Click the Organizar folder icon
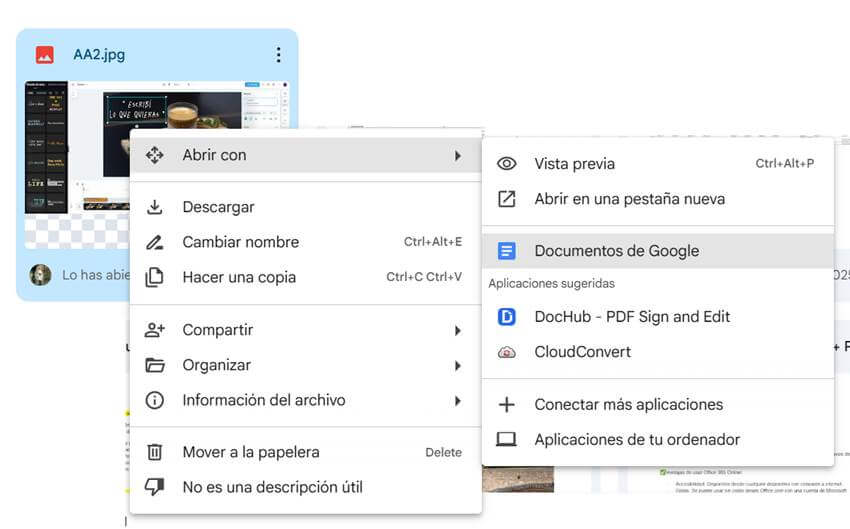This screenshot has width=850, height=529. coord(154,365)
